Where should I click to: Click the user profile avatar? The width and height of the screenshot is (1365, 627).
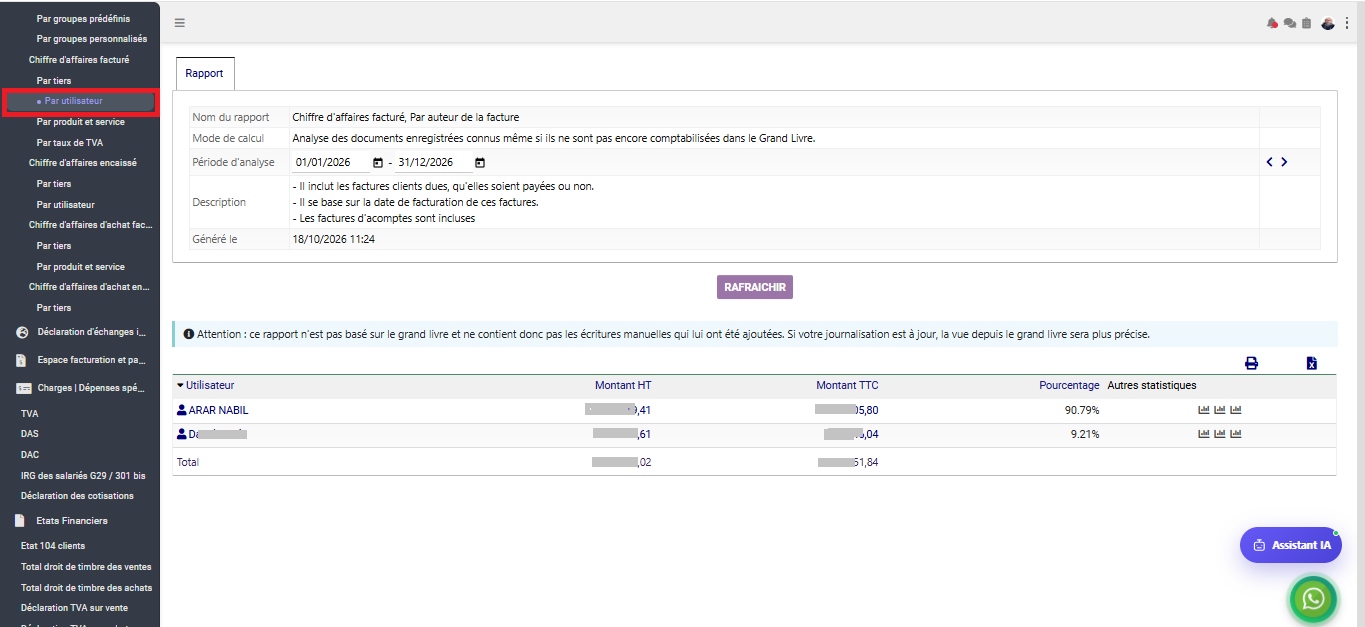(x=1328, y=23)
